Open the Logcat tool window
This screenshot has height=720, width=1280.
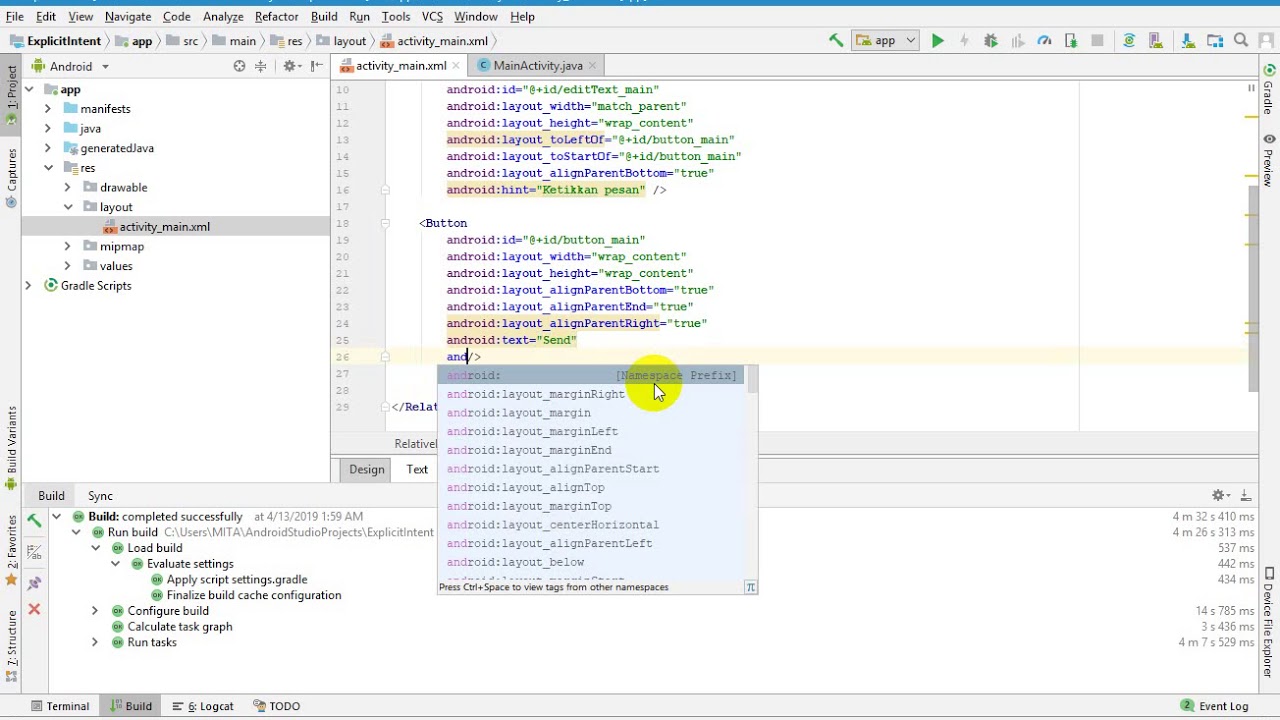pos(203,706)
